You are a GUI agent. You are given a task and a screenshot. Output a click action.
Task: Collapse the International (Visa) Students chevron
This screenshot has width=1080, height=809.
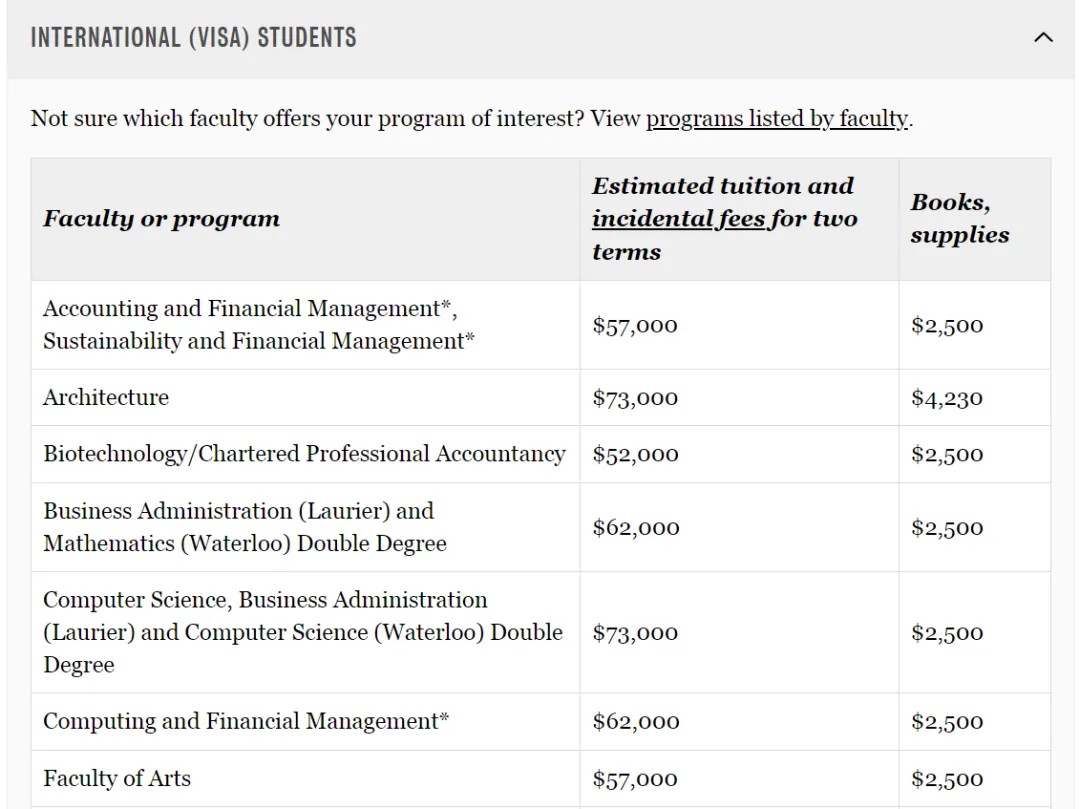[x=1043, y=37]
